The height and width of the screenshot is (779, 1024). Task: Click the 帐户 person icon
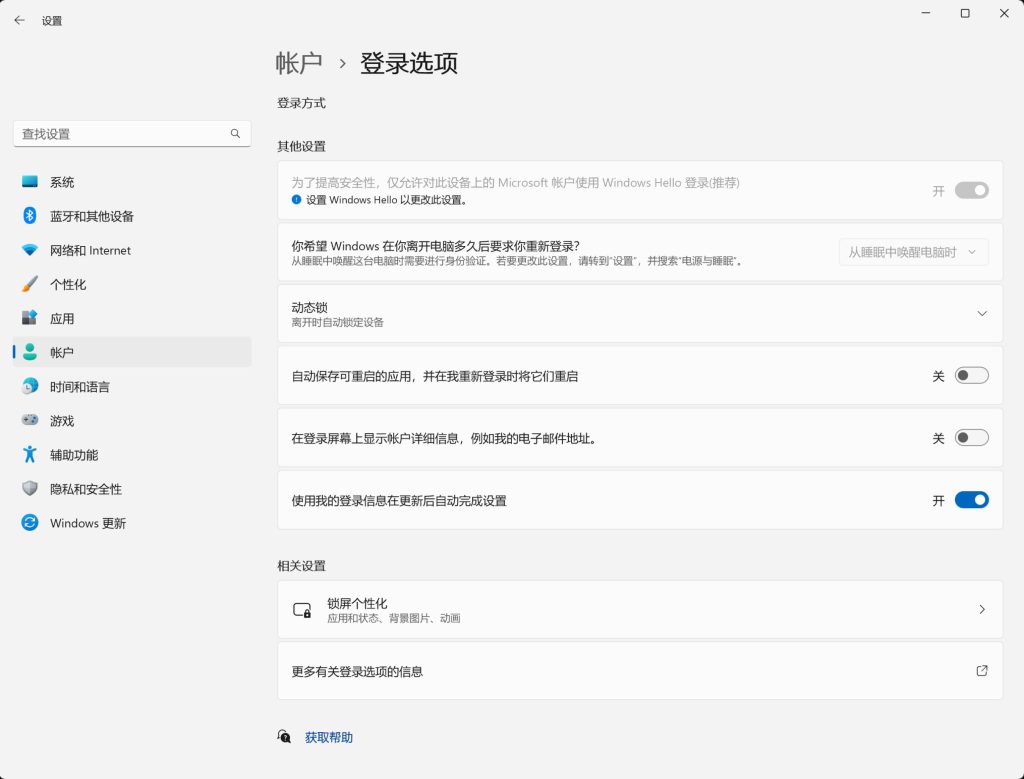pos(29,352)
